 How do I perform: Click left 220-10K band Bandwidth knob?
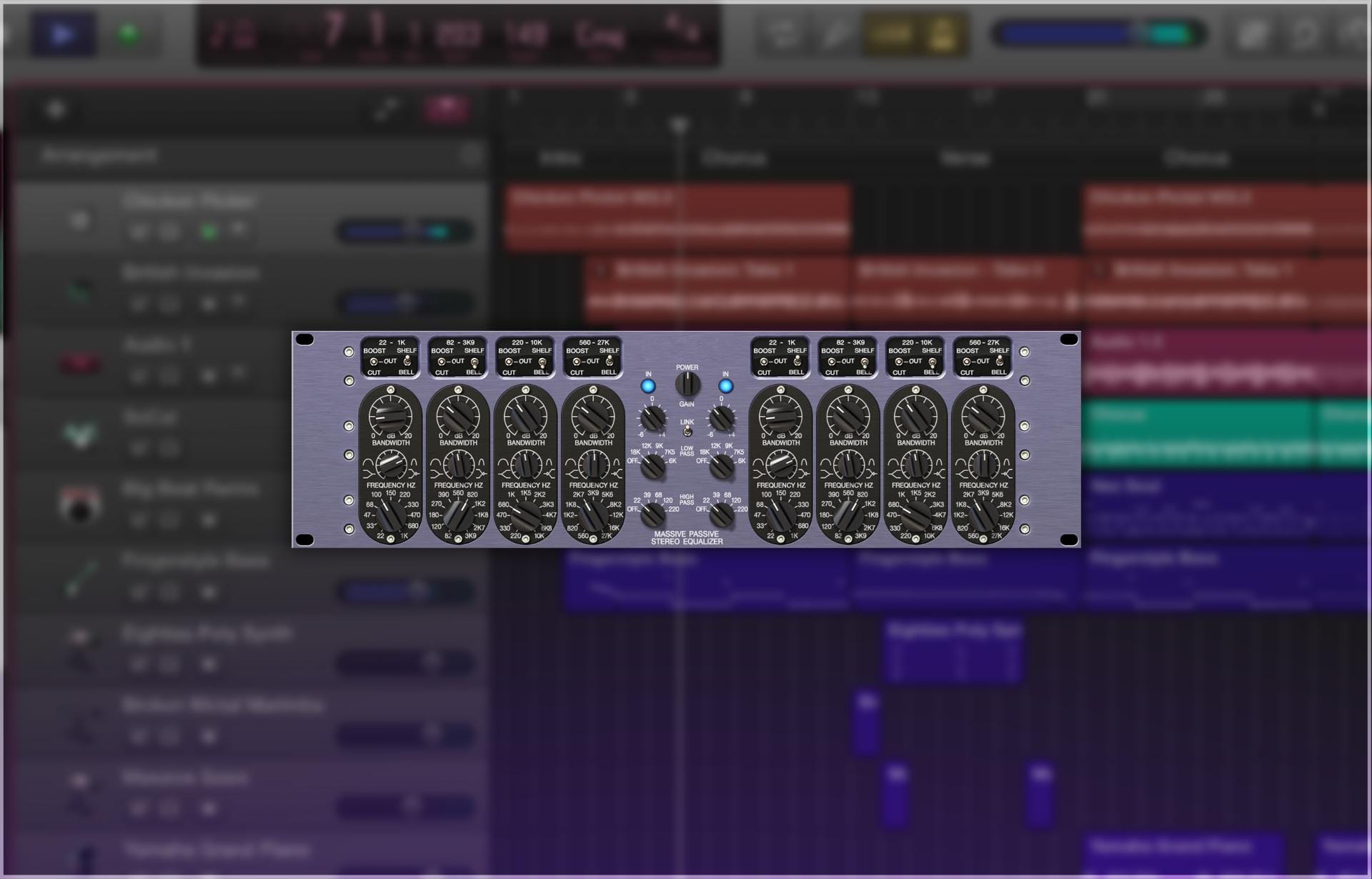[525, 465]
